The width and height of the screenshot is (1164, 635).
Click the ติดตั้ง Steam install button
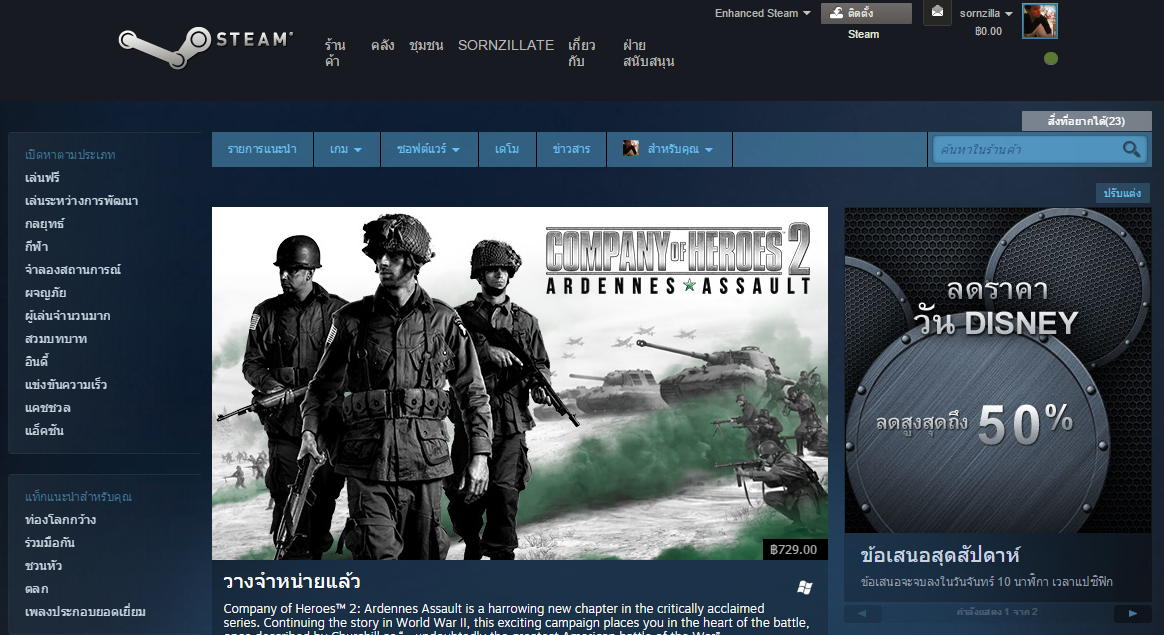(866, 13)
